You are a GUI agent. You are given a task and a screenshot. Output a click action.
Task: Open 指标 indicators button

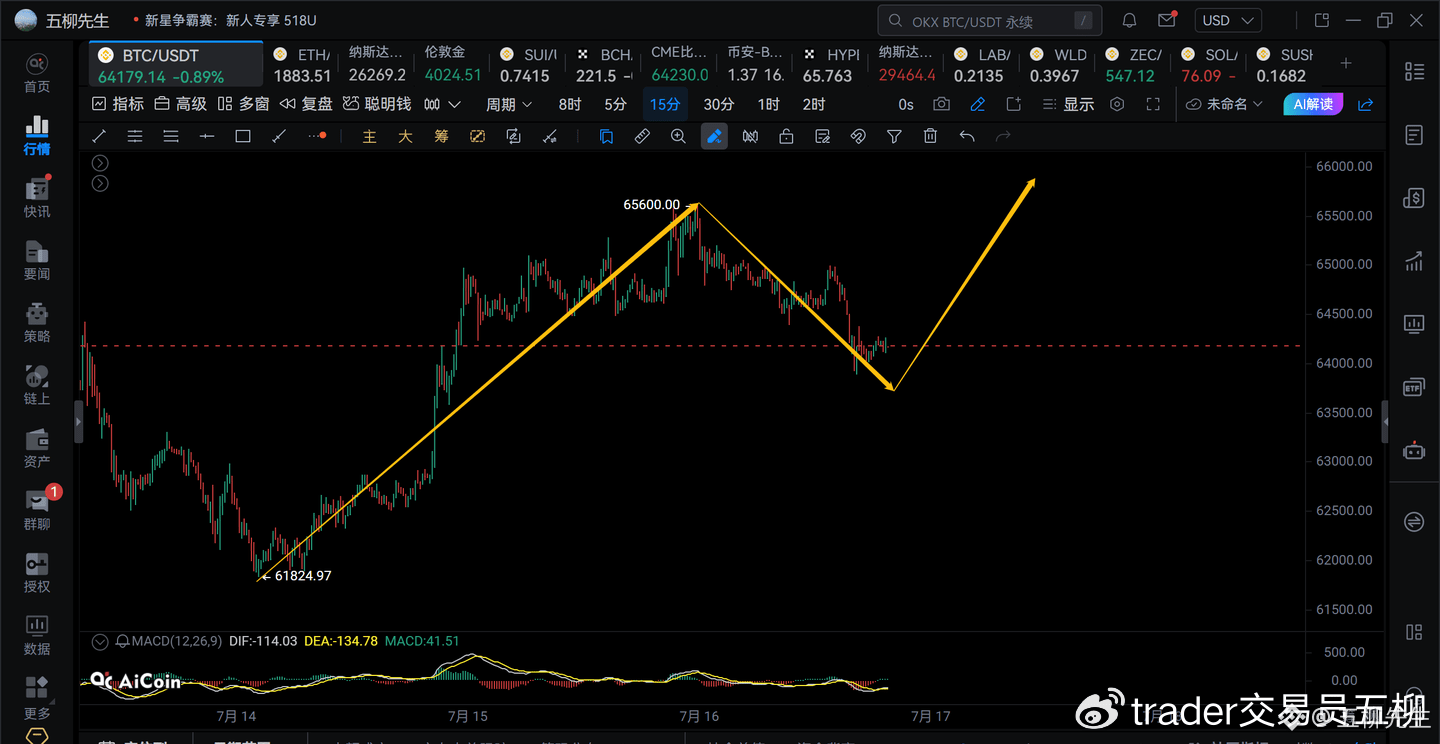coord(118,104)
